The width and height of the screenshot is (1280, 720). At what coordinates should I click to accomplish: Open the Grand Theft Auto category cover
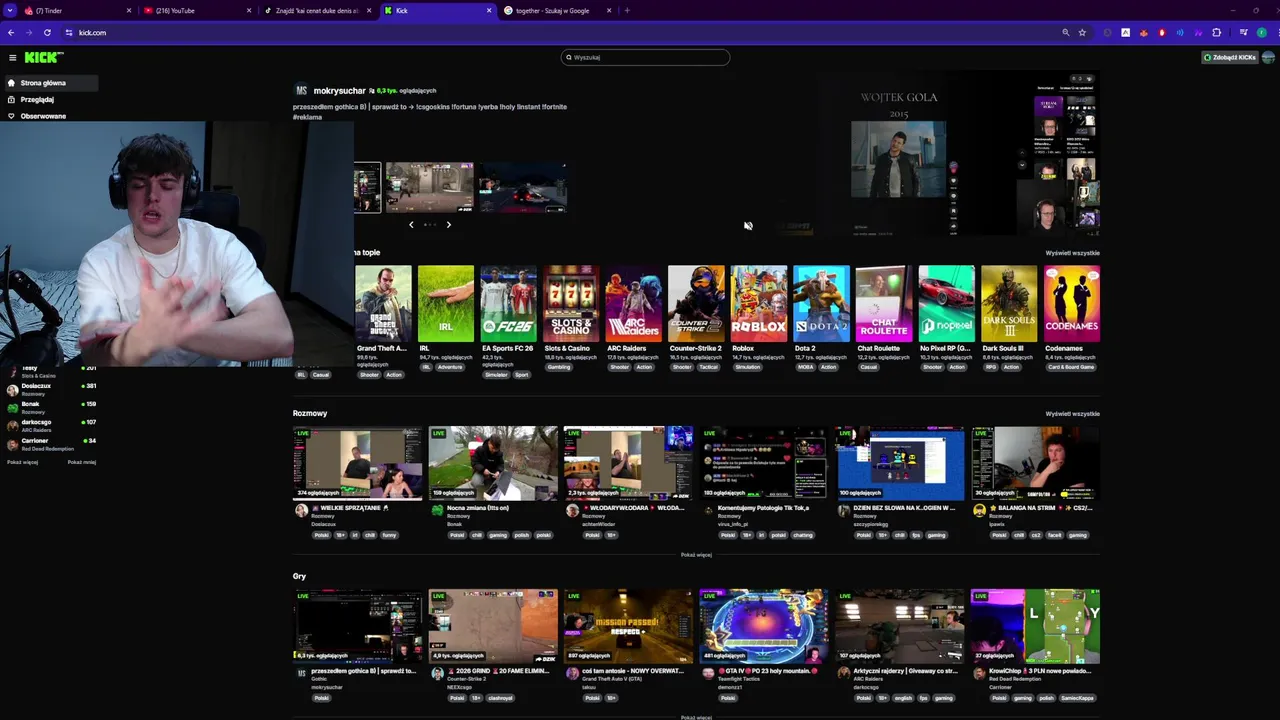pos(383,303)
